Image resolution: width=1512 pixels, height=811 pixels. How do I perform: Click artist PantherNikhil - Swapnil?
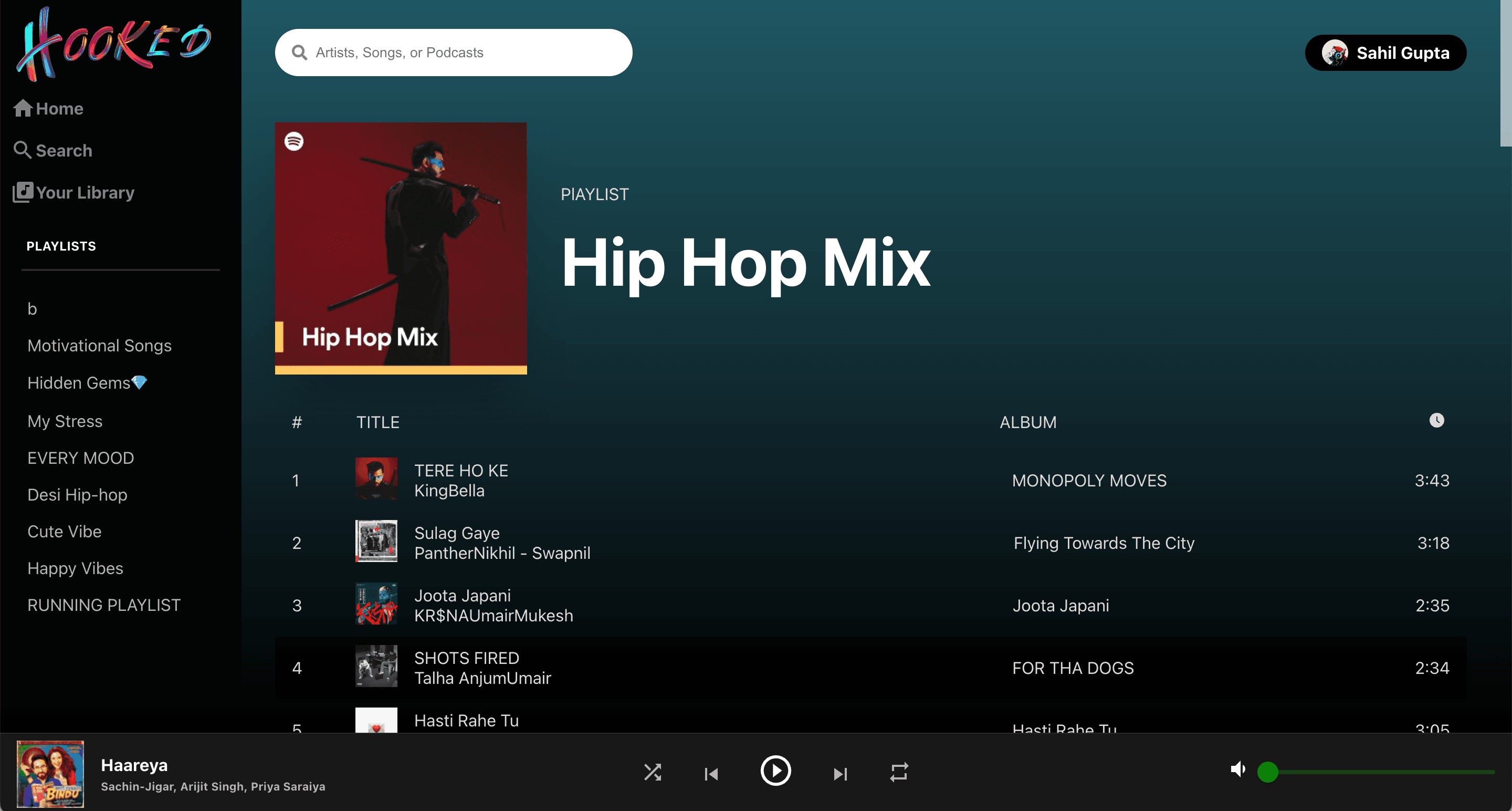[x=502, y=553]
